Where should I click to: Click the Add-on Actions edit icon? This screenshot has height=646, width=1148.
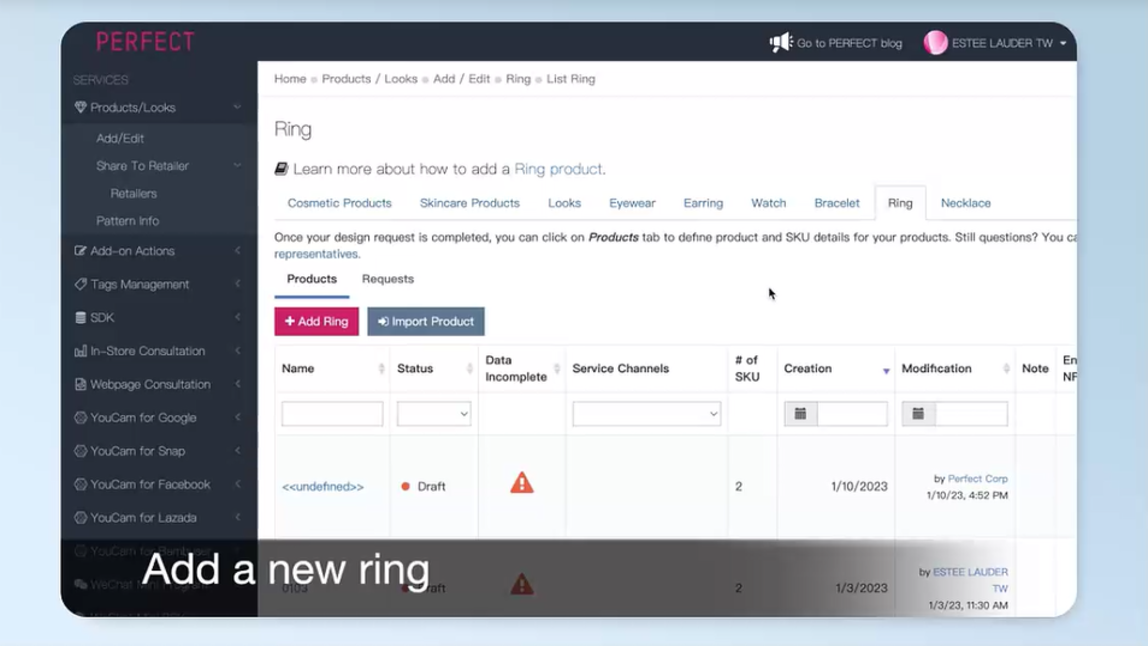tap(80, 250)
